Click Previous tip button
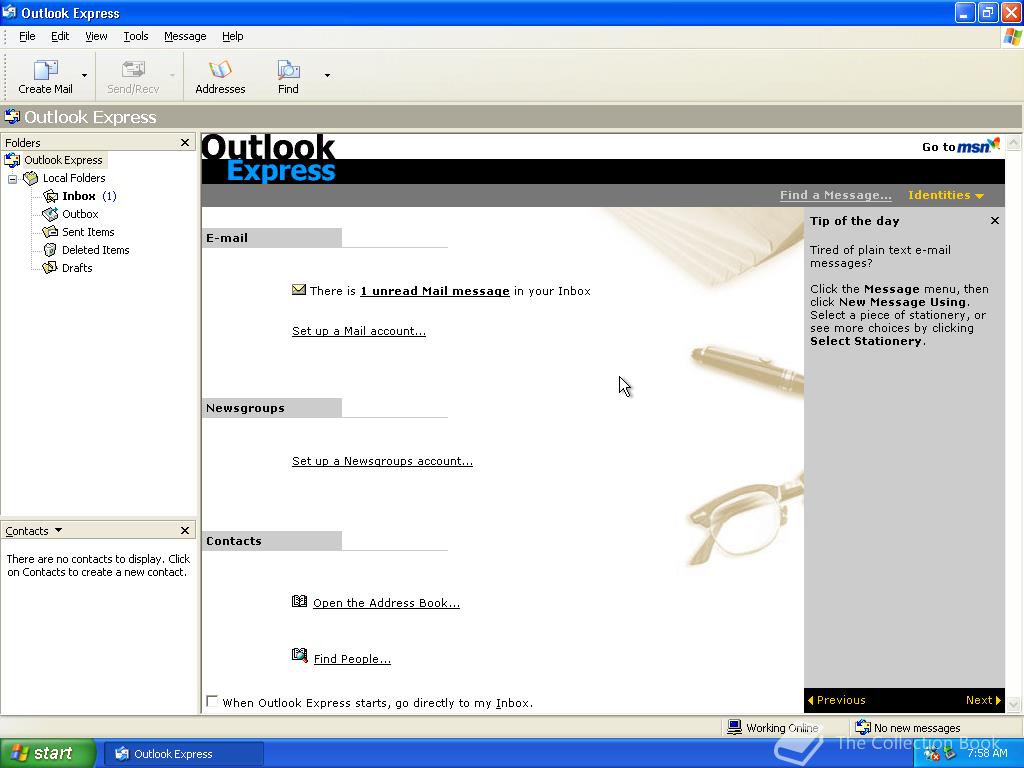This screenshot has height=768, width=1024. [837, 700]
